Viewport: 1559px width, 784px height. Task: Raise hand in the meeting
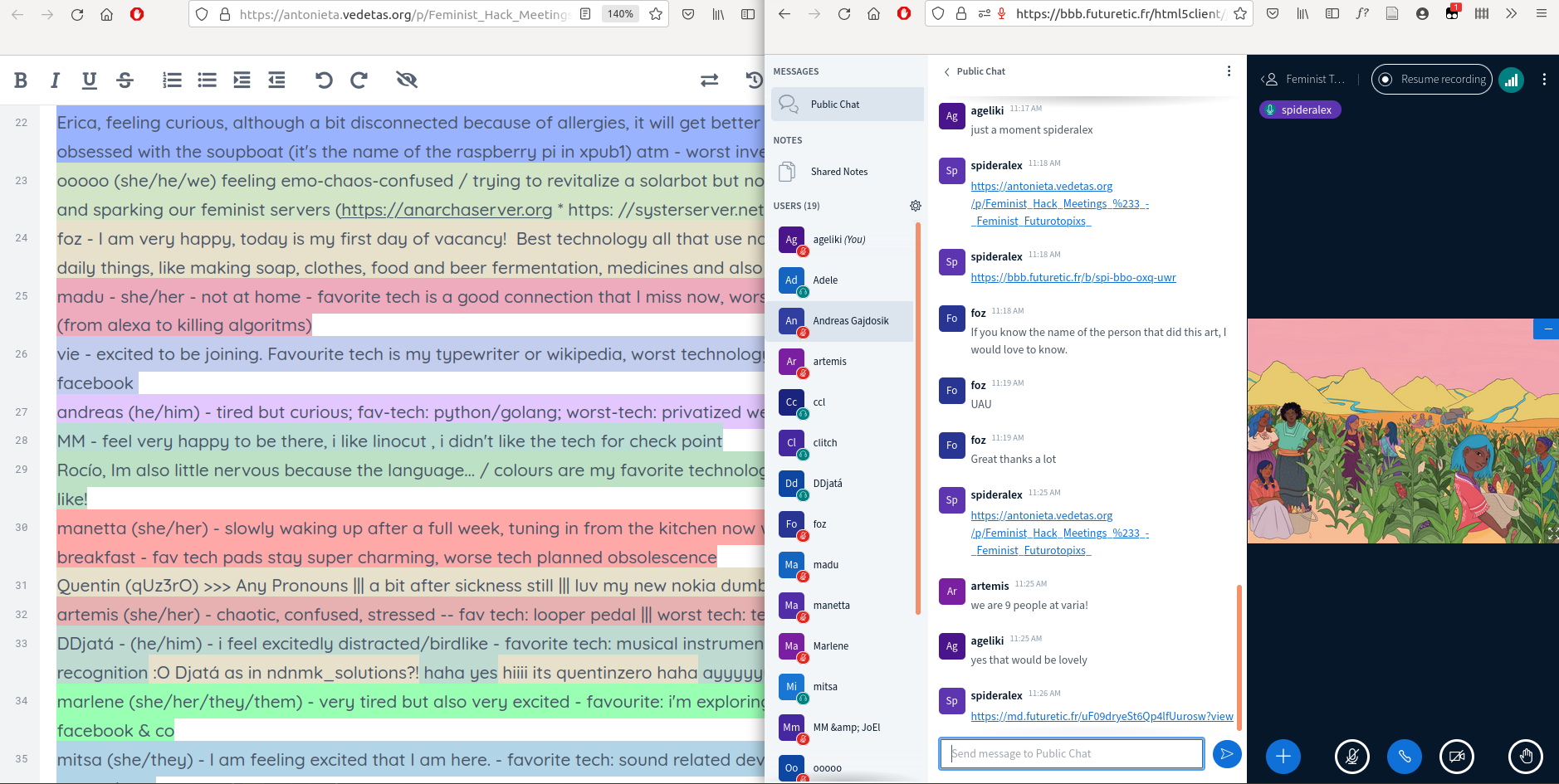pos(1526,756)
